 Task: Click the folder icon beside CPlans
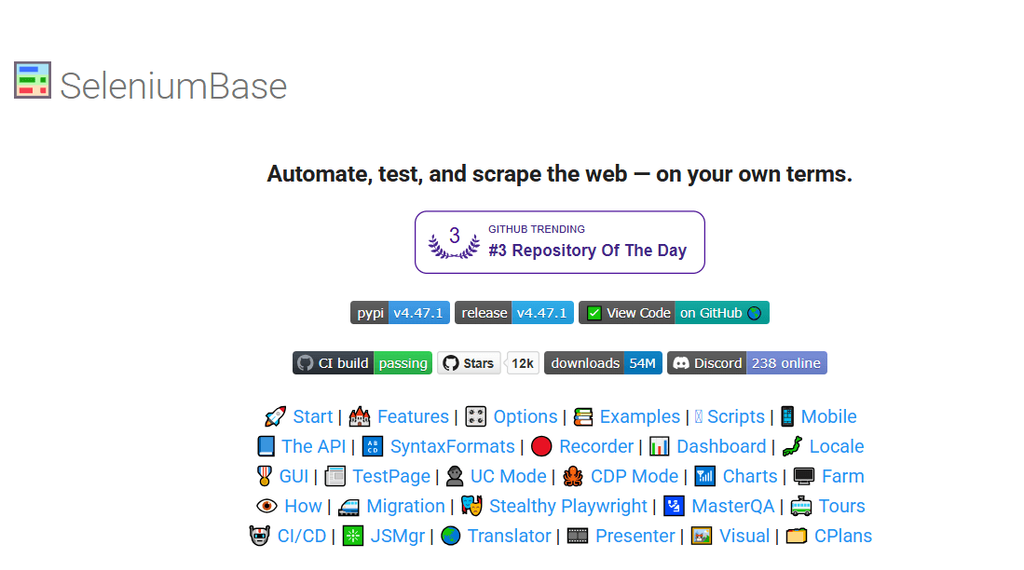pyautogui.click(x=796, y=536)
